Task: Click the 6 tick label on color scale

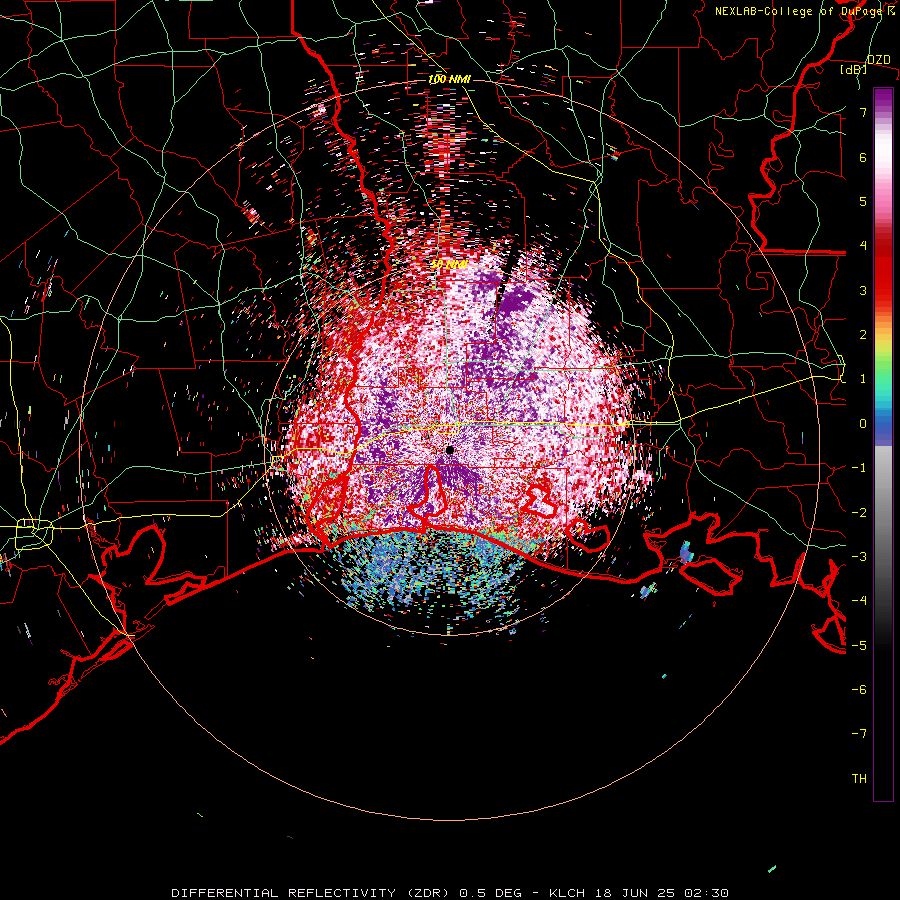Action: (x=863, y=157)
